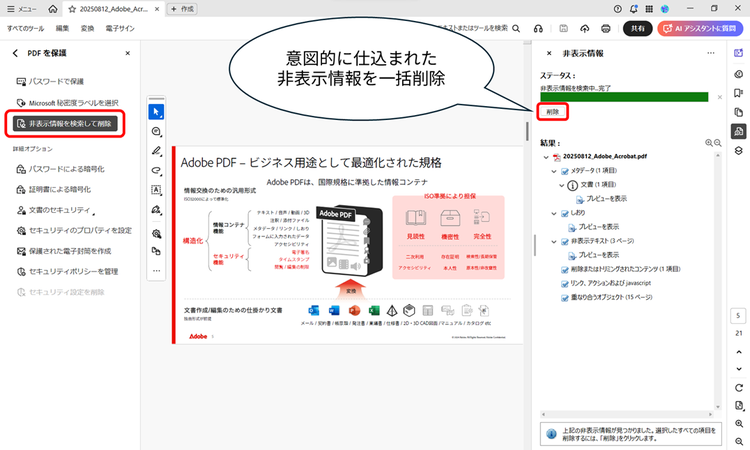750x450 pixels.
Task: Open the notifications bell icon
Action: click(x=634, y=9)
